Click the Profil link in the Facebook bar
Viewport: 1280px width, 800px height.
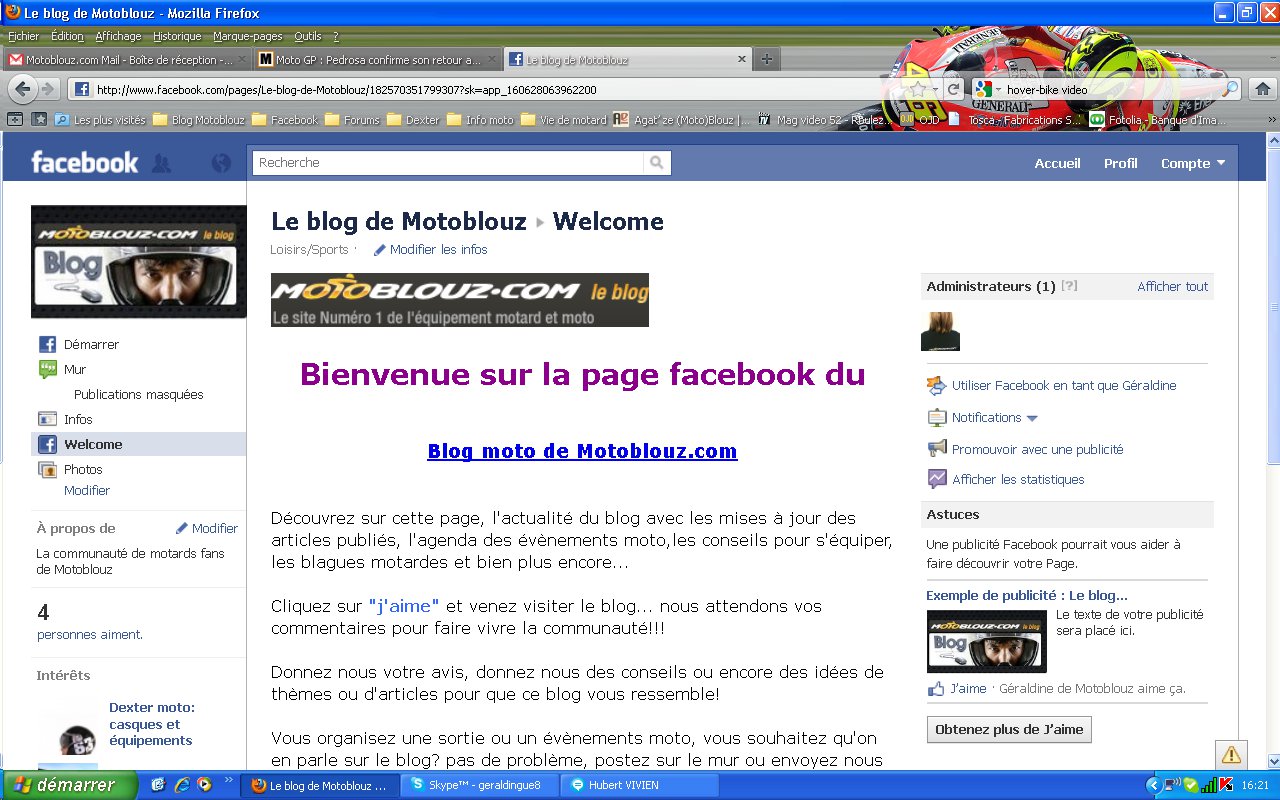1120,163
